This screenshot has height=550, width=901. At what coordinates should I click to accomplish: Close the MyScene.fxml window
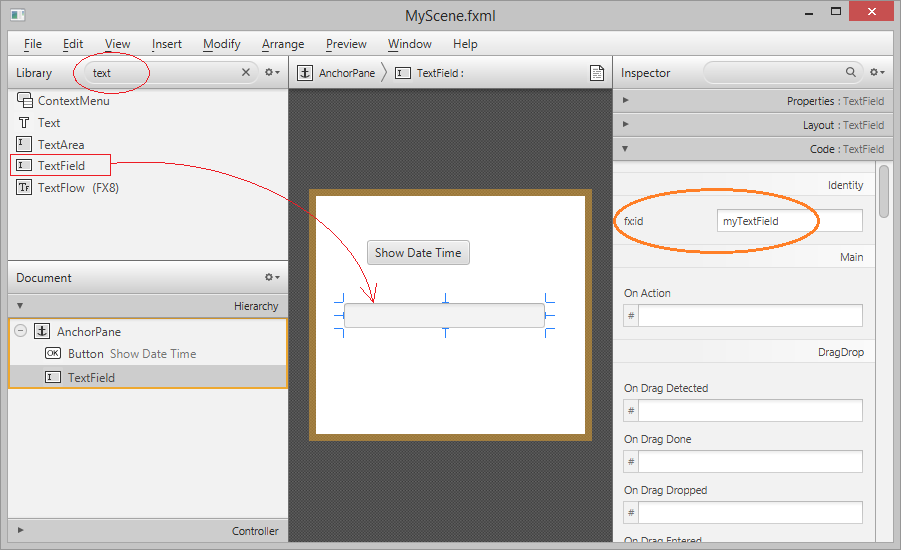(871, 11)
